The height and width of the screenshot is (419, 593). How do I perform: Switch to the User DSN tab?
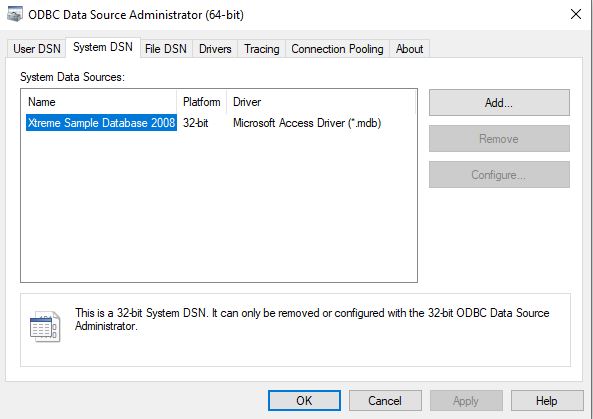coord(37,49)
